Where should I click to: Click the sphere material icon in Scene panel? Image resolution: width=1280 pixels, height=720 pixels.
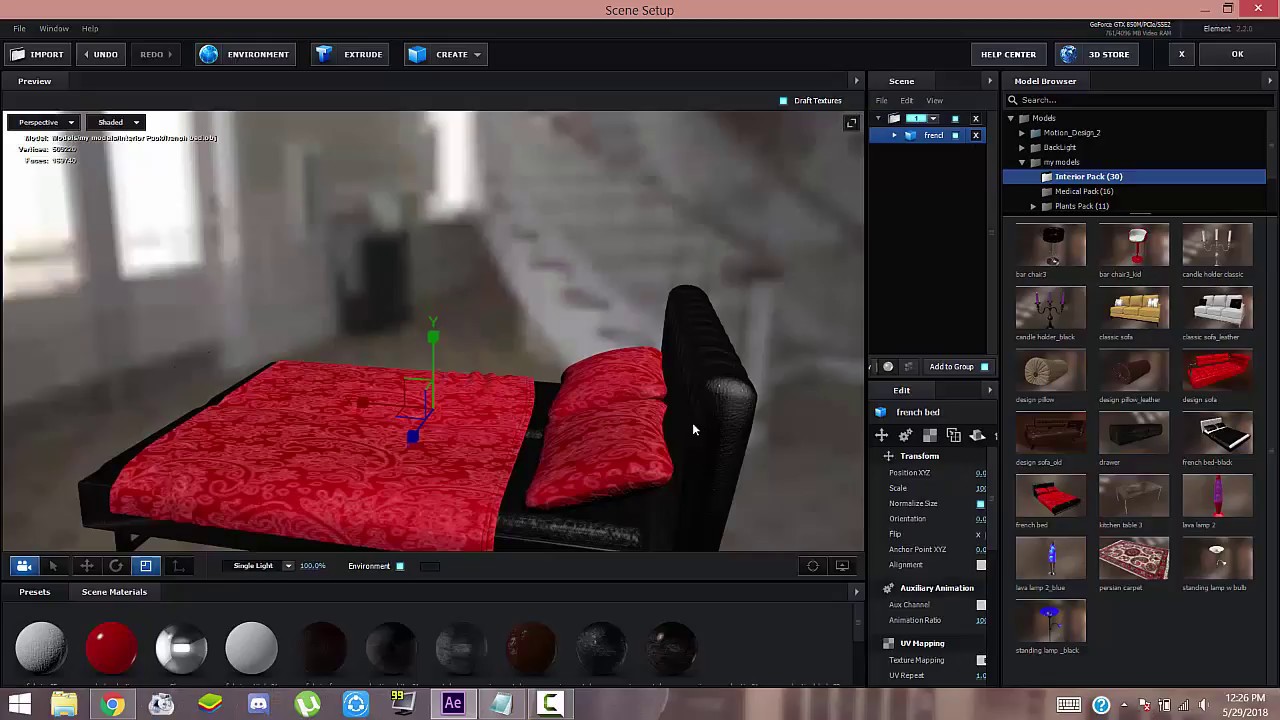pos(888,367)
